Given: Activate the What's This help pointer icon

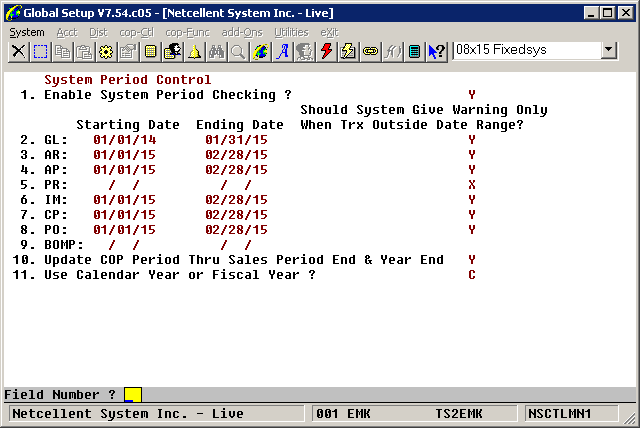Looking at the screenshot, I should pyautogui.click(x=436, y=51).
